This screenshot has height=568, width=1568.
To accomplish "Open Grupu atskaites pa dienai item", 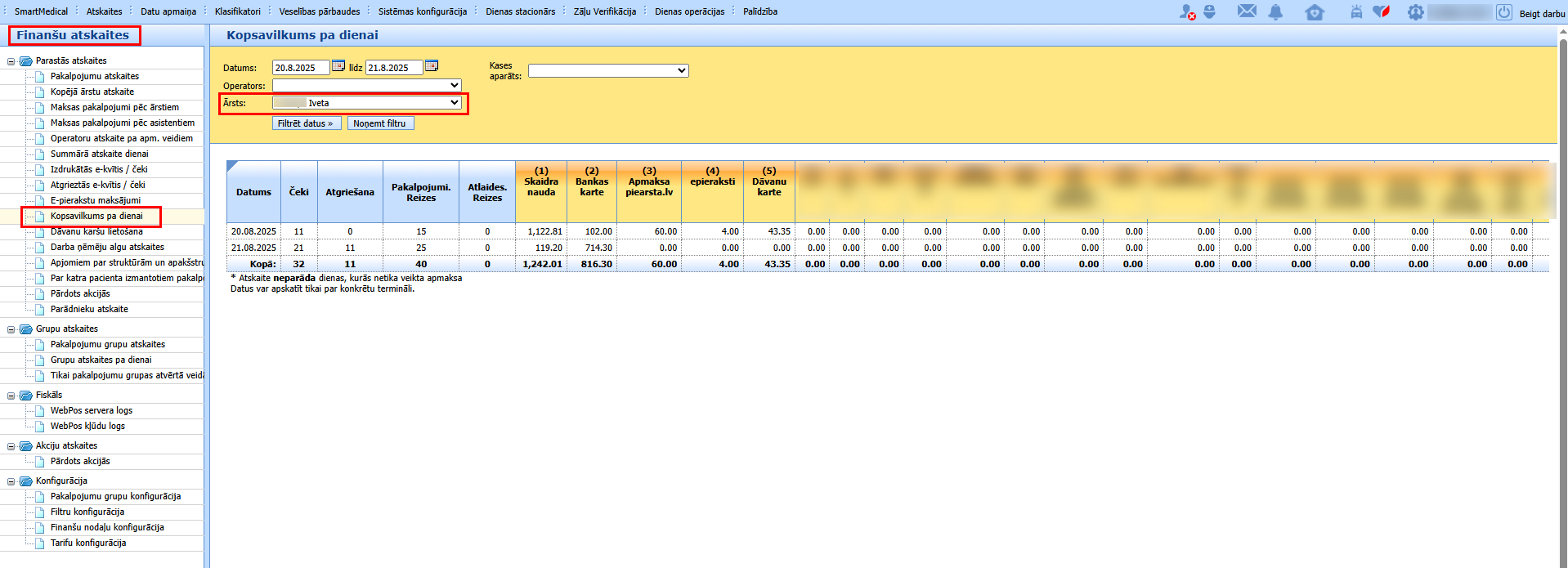I will point(101,360).
